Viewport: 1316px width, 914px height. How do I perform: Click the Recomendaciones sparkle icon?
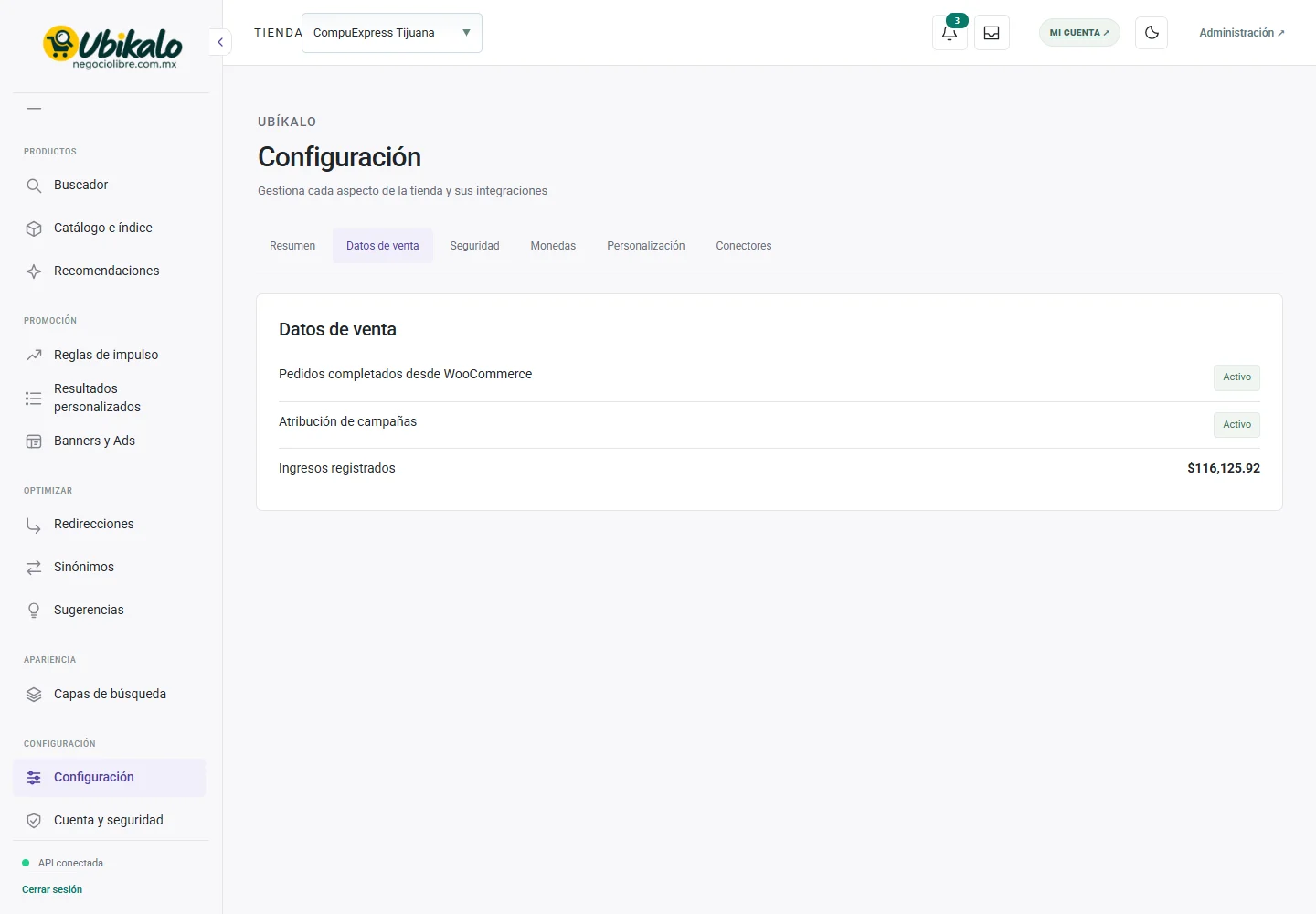pyautogui.click(x=34, y=271)
